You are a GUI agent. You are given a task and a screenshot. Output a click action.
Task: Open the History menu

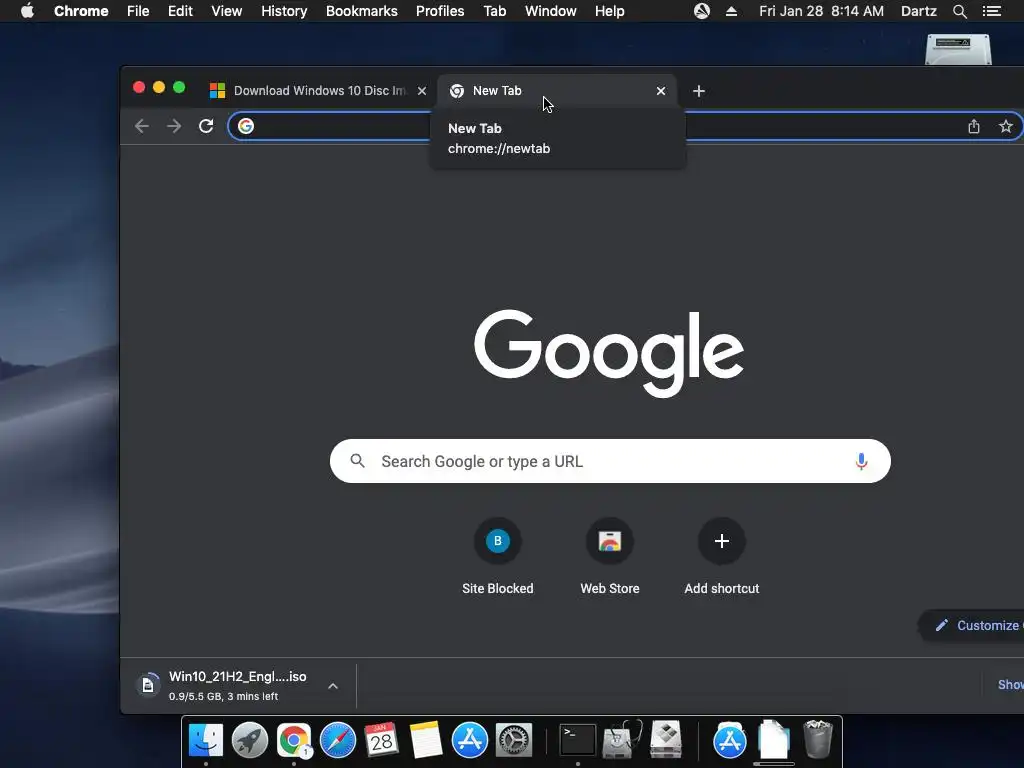coord(284,11)
